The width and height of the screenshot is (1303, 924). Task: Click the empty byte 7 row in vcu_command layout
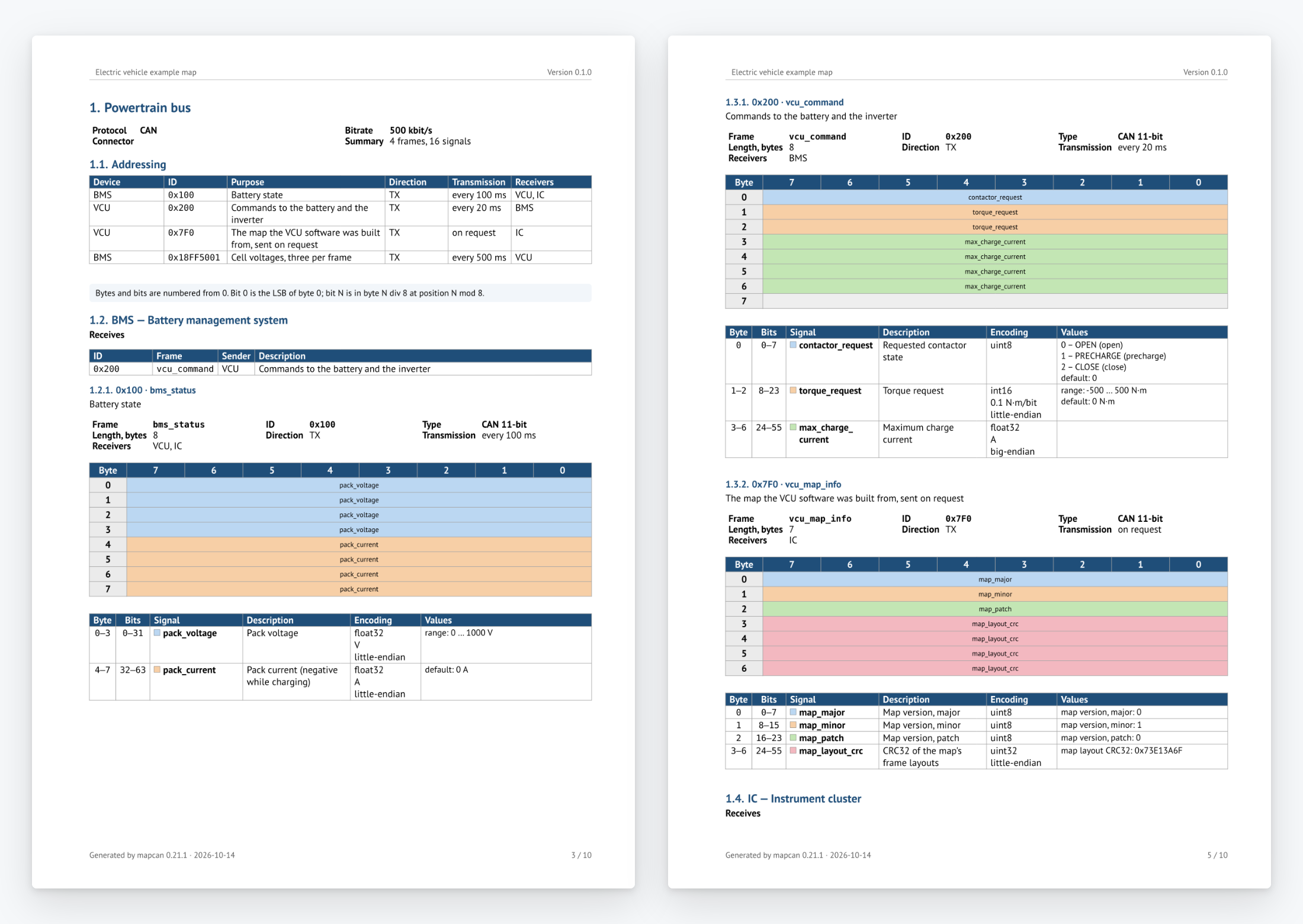[995, 301]
